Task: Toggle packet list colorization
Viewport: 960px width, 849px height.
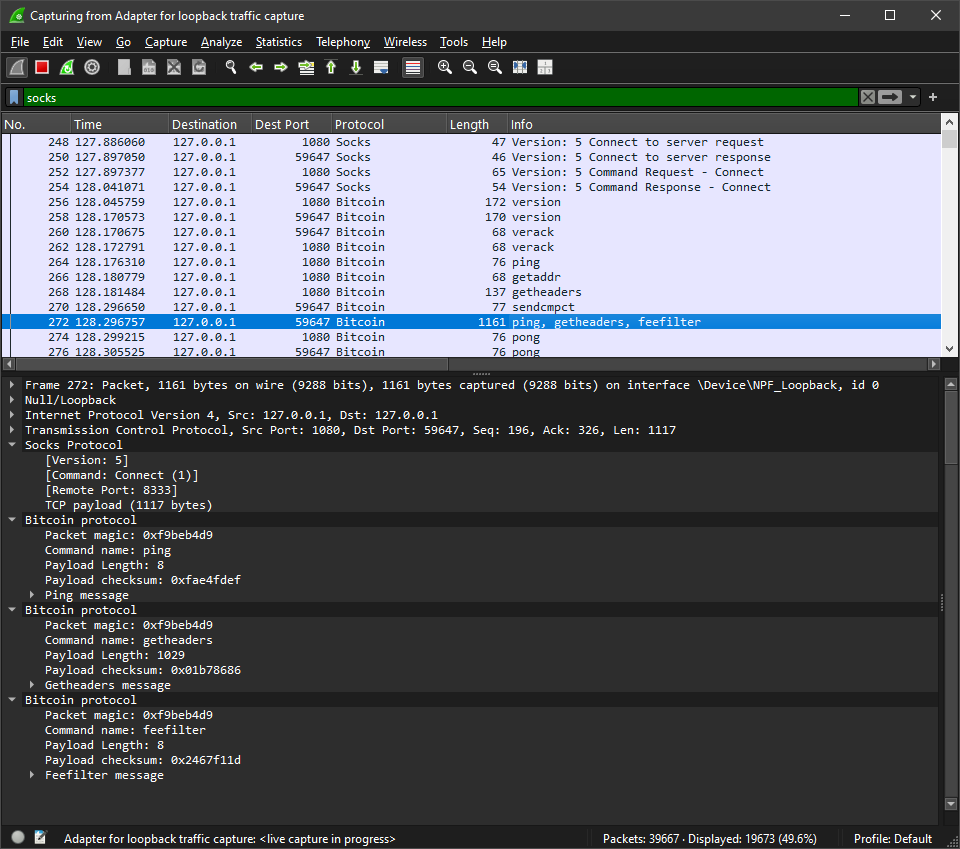Action: point(413,67)
